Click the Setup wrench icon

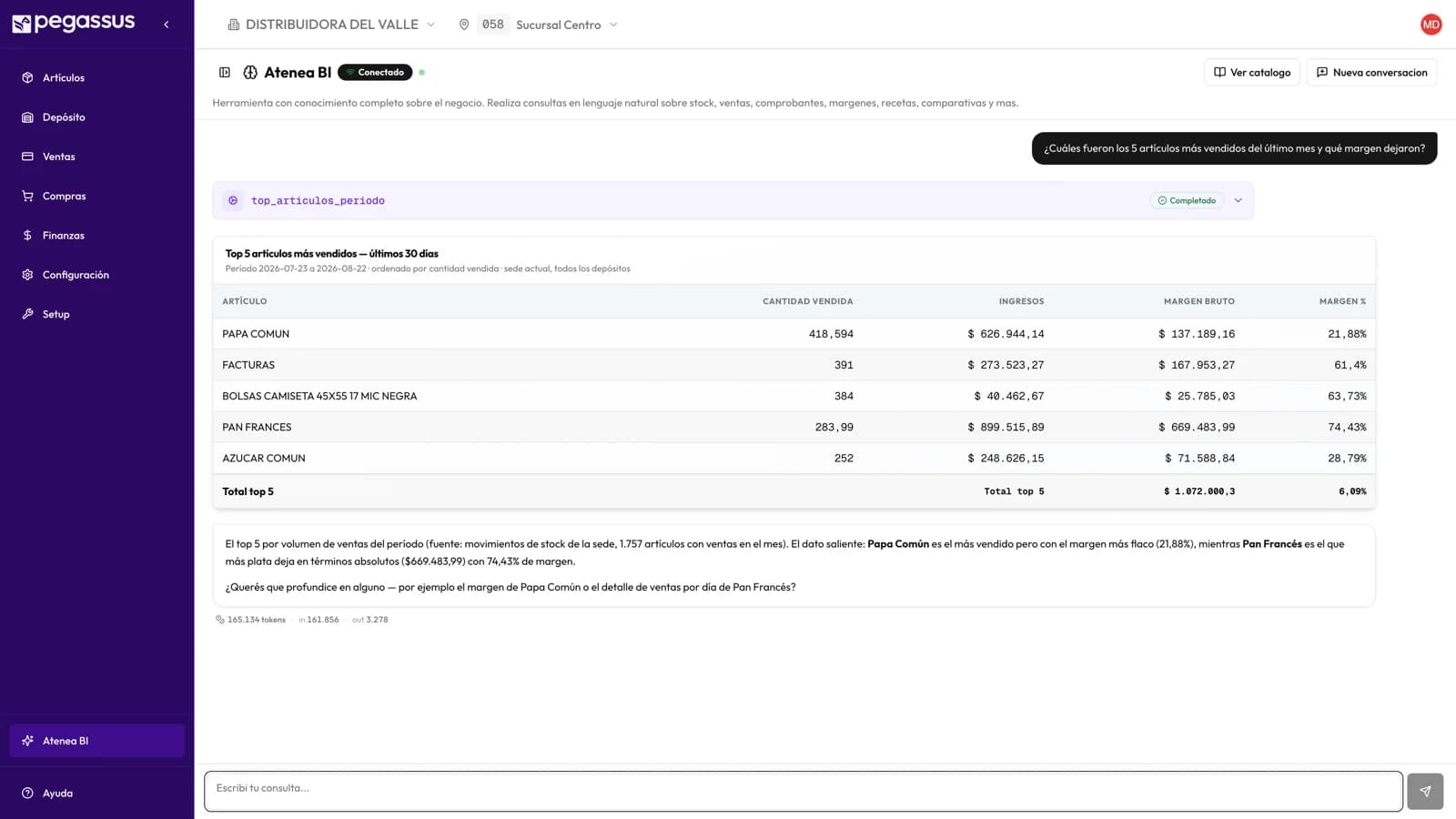coord(27,314)
